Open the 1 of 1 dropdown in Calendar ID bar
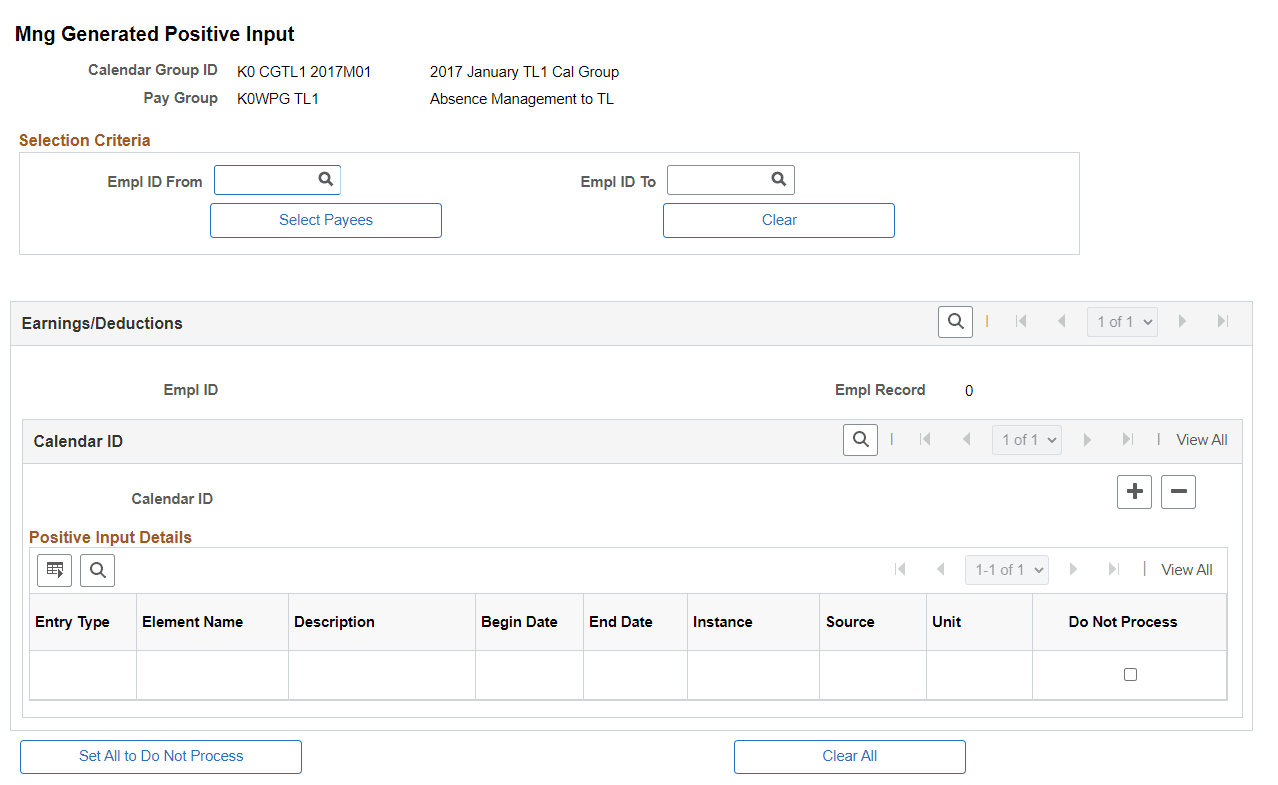Viewport: 1278px width, 785px height. pyautogui.click(x=1026, y=440)
